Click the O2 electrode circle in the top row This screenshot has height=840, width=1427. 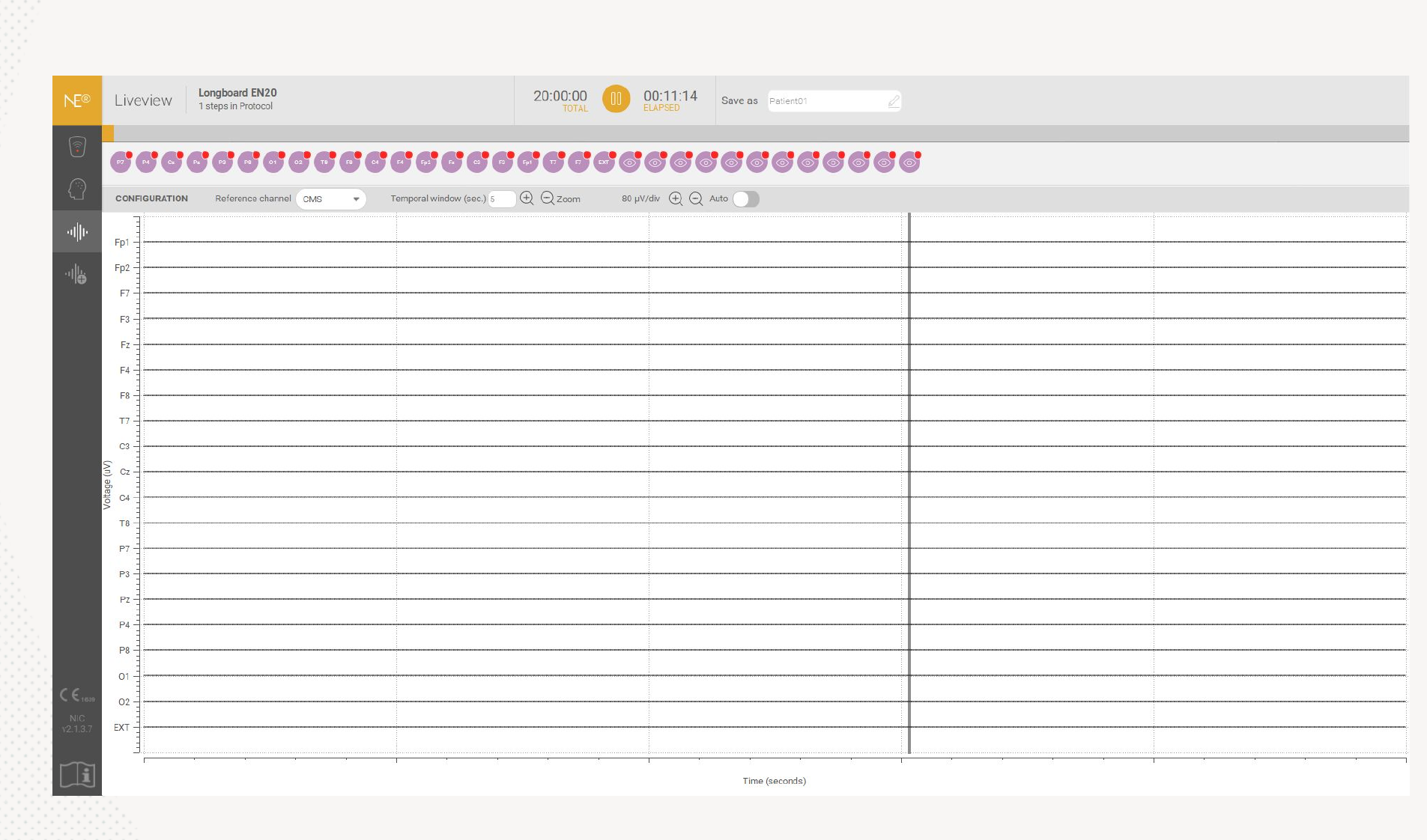click(299, 162)
